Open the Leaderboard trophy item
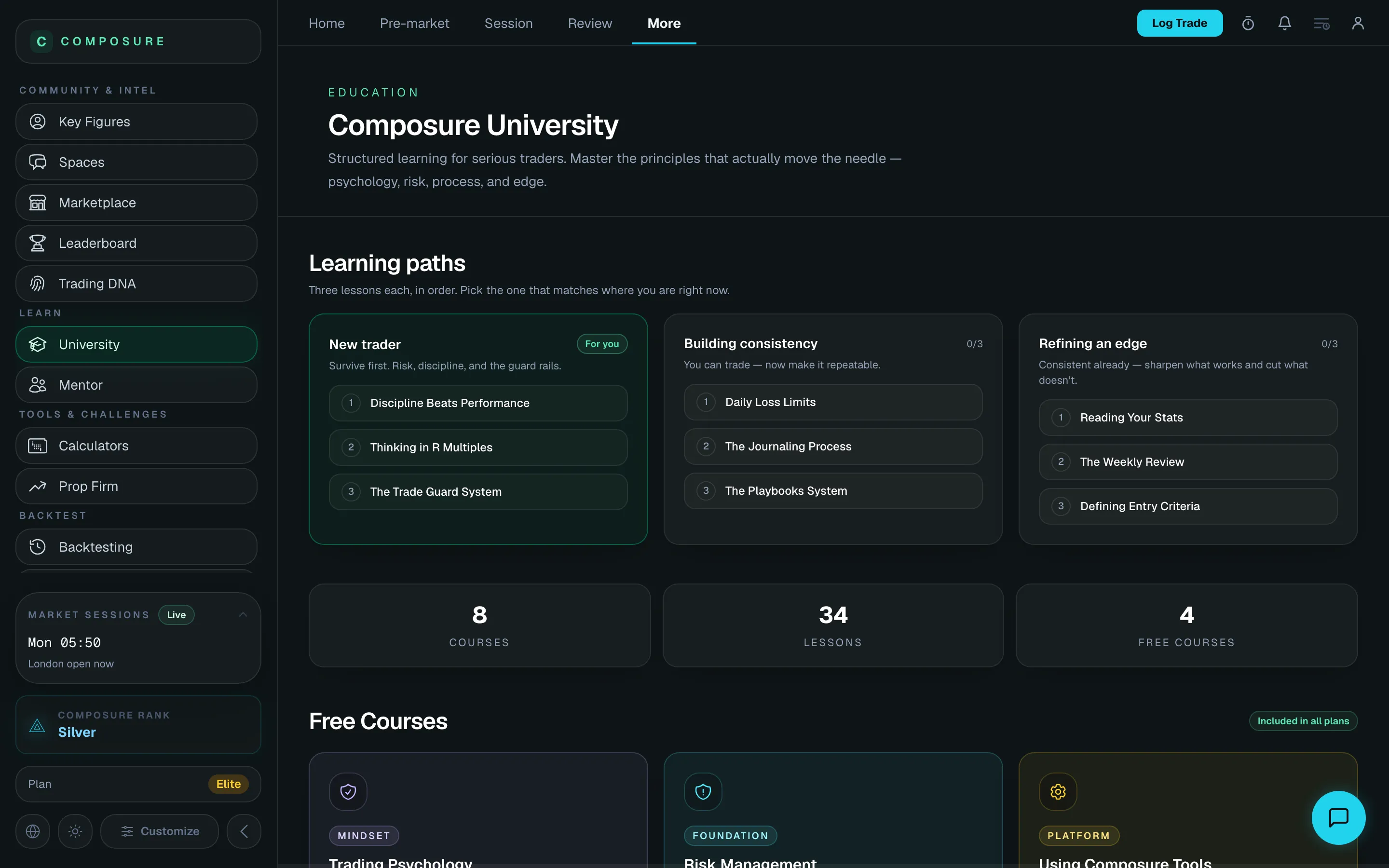 [136, 244]
